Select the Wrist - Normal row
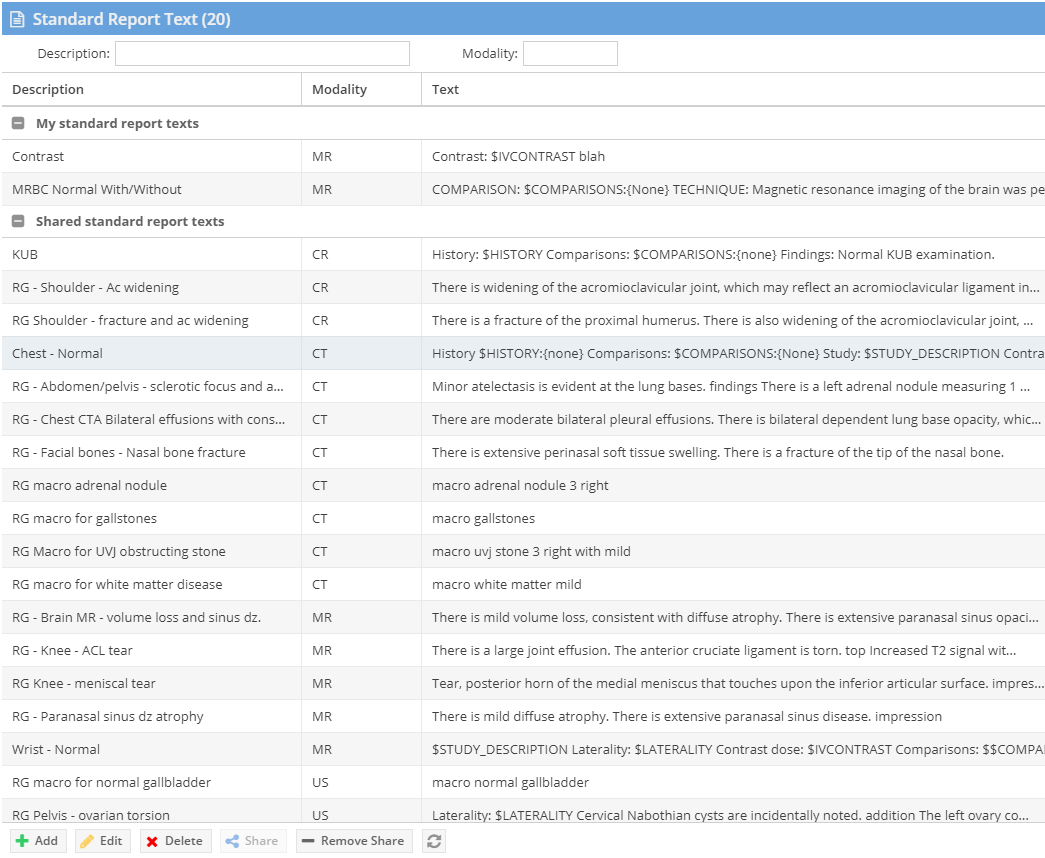The image size is (1045, 858). 523,749
